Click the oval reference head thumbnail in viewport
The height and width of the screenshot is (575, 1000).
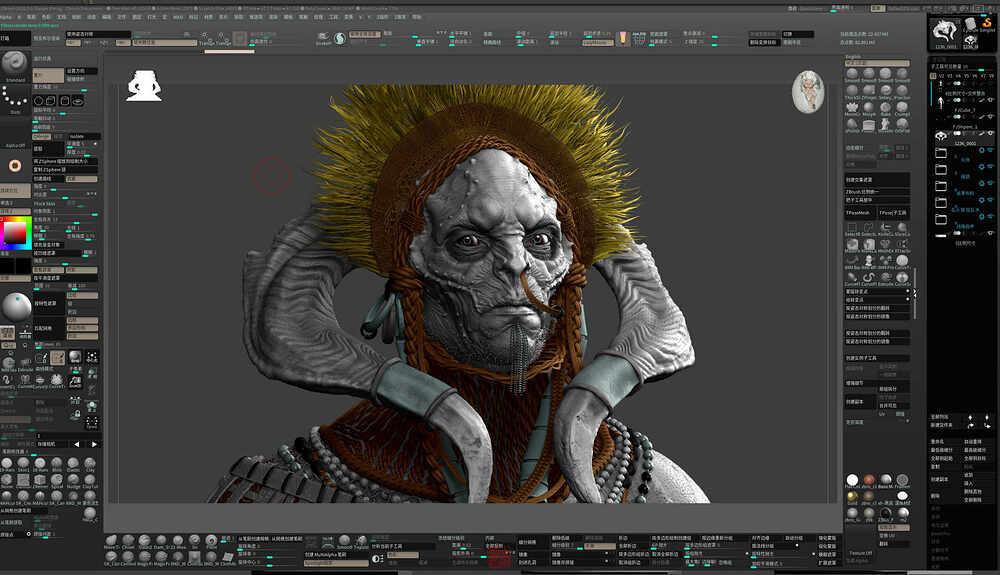click(x=808, y=92)
